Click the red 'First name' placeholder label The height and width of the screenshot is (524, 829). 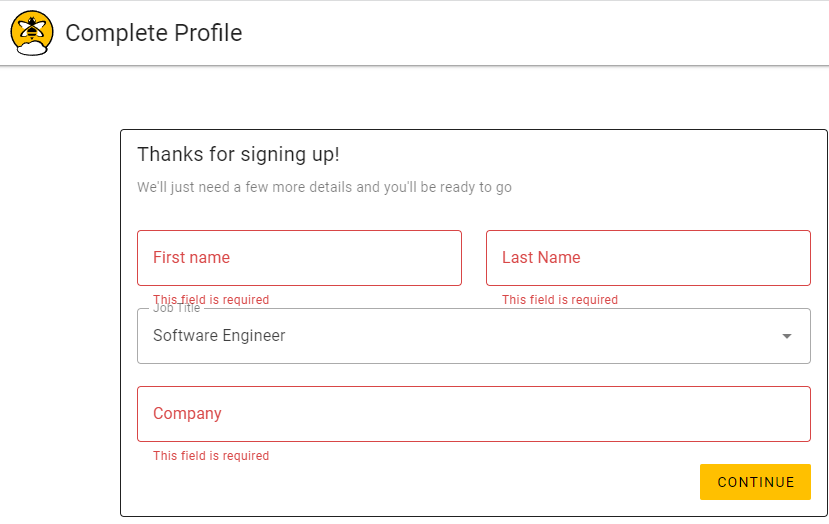pos(191,258)
